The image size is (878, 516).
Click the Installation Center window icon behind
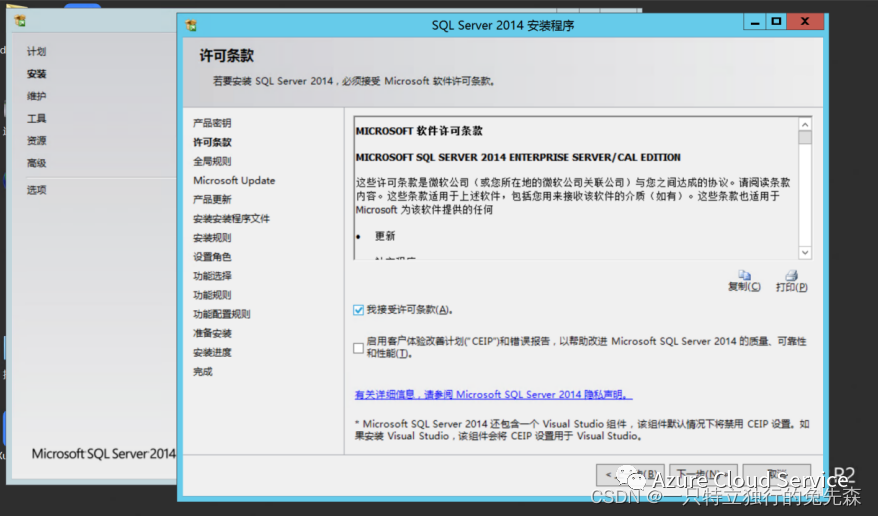click(x=21, y=21)
